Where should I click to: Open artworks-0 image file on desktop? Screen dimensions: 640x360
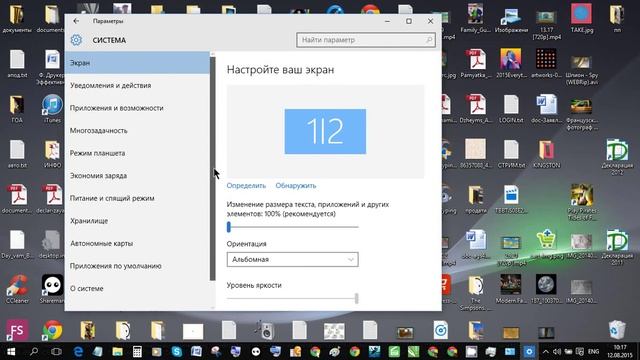click(546, 63)
